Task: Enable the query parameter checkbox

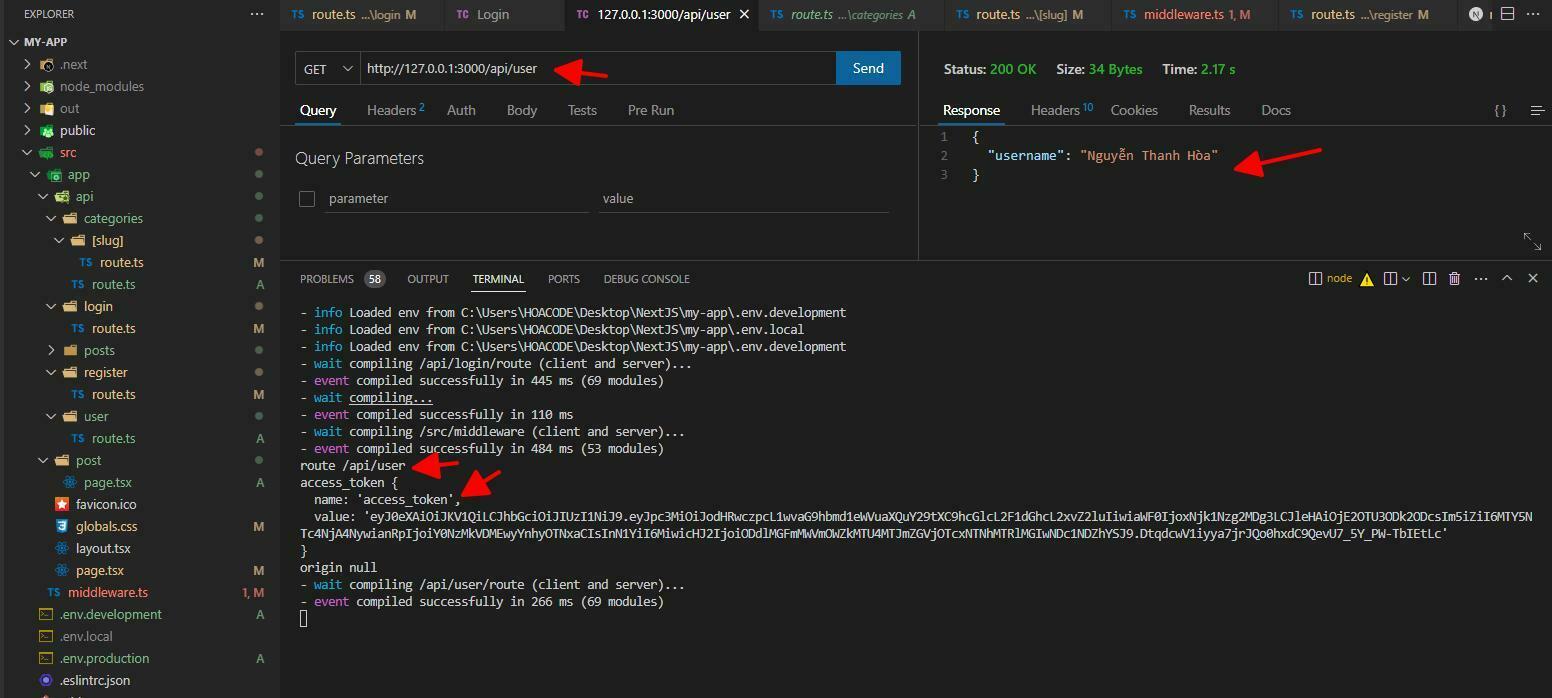Action: pos(307,198)
